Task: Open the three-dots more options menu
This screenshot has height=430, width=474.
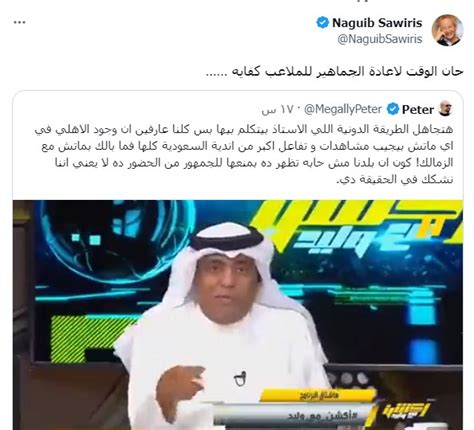Action: [19, 23]
